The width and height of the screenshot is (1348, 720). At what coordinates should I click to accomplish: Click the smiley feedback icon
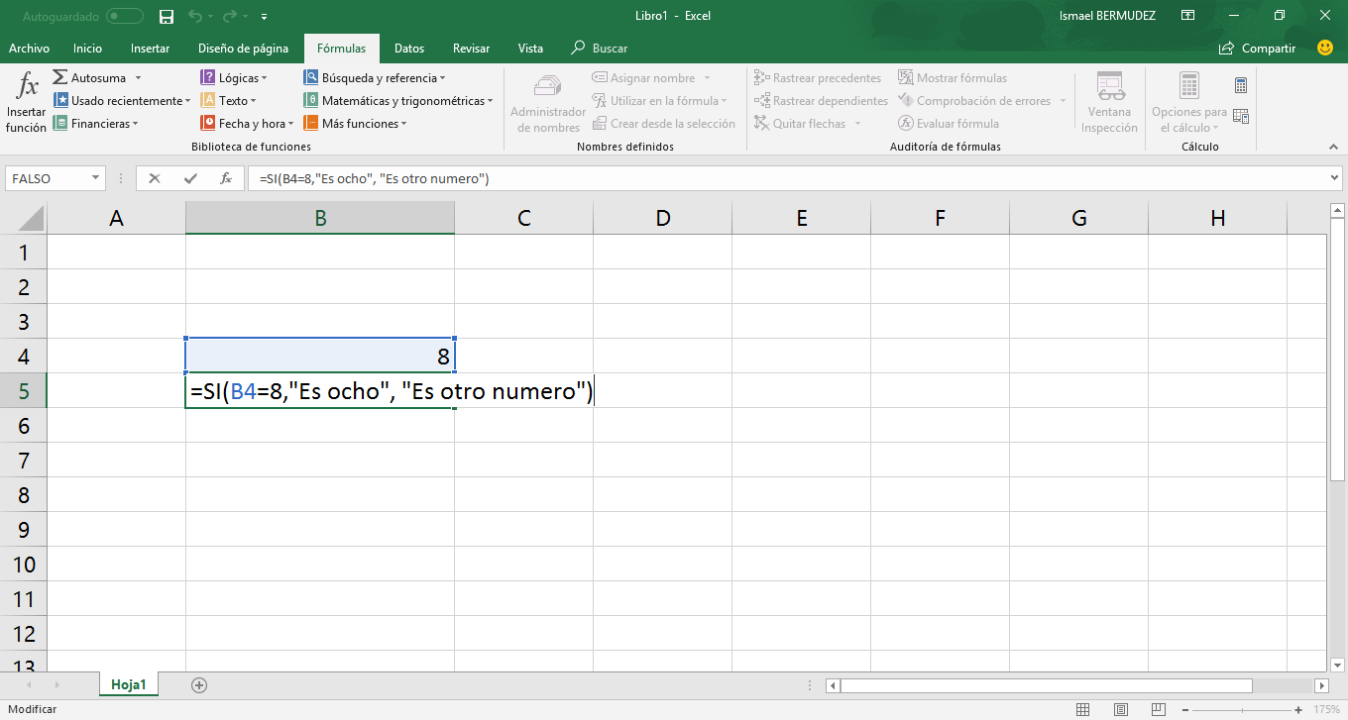pos(1325,47)
